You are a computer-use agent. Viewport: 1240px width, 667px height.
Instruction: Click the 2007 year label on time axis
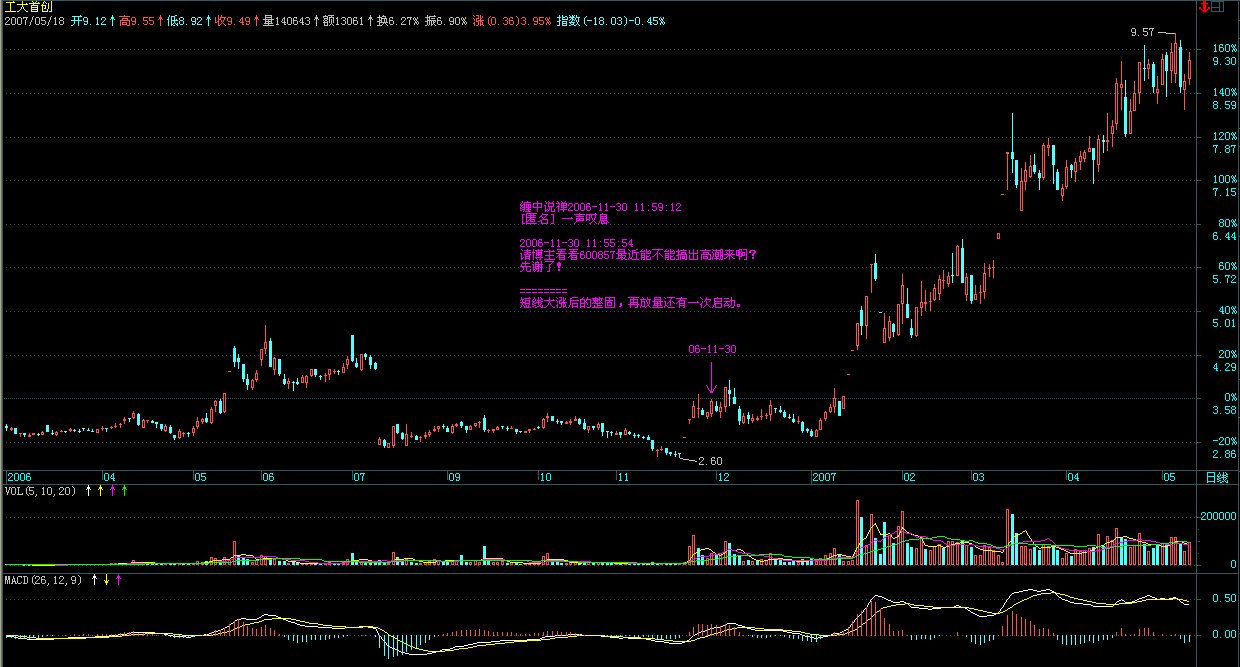click(825, 478)
